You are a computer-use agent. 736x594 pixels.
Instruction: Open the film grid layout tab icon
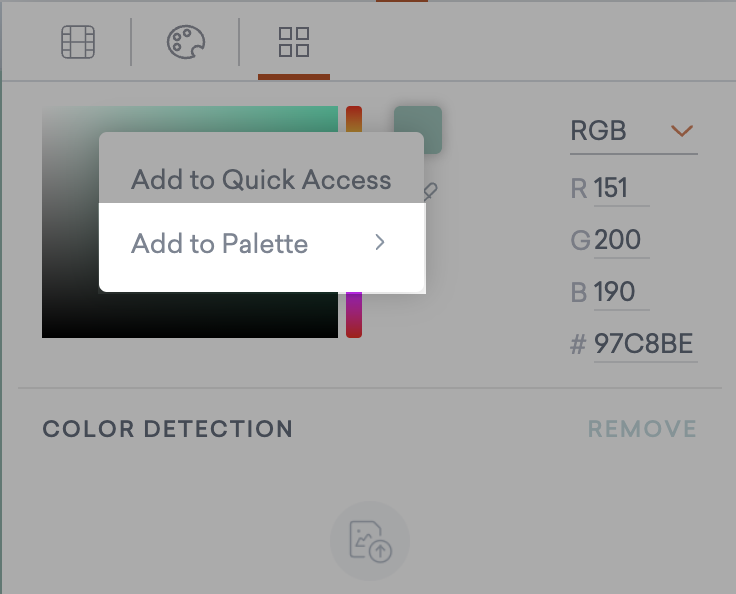point(78,42)
